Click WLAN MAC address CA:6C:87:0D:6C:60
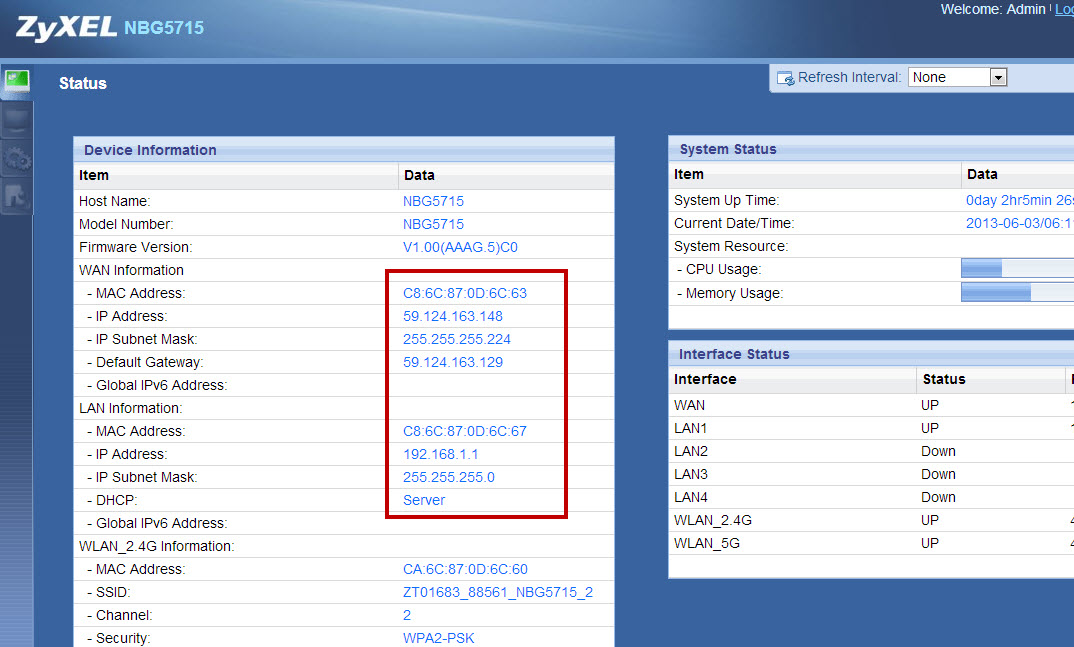 tap(465, 570)
